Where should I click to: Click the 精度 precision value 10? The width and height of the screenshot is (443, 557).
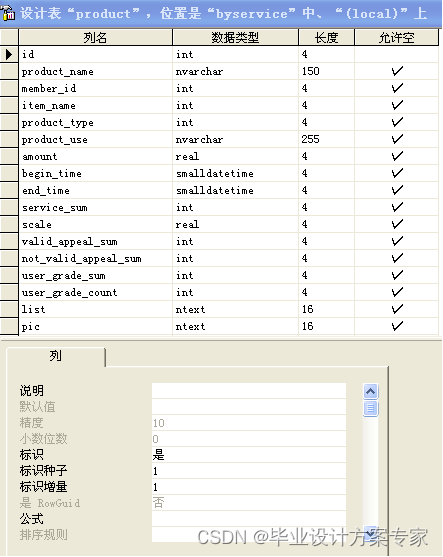pos(249,423)
